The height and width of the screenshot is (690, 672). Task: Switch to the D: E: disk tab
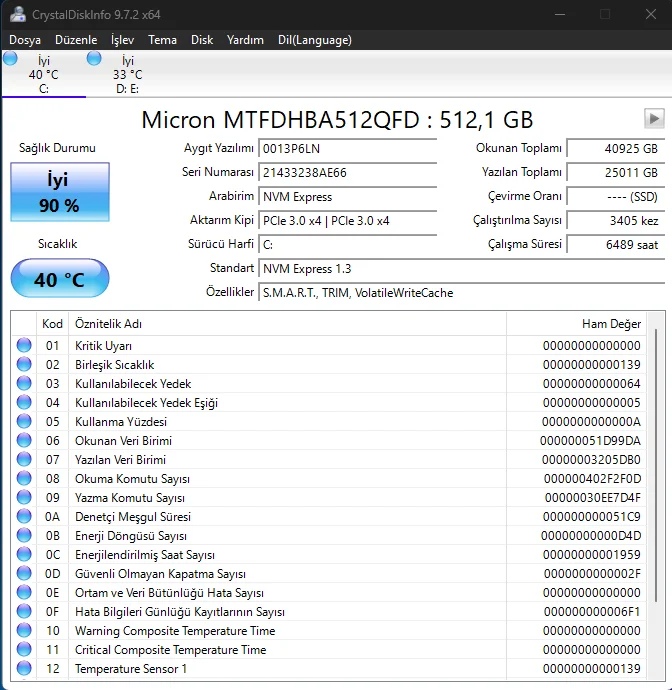(127, 75)
